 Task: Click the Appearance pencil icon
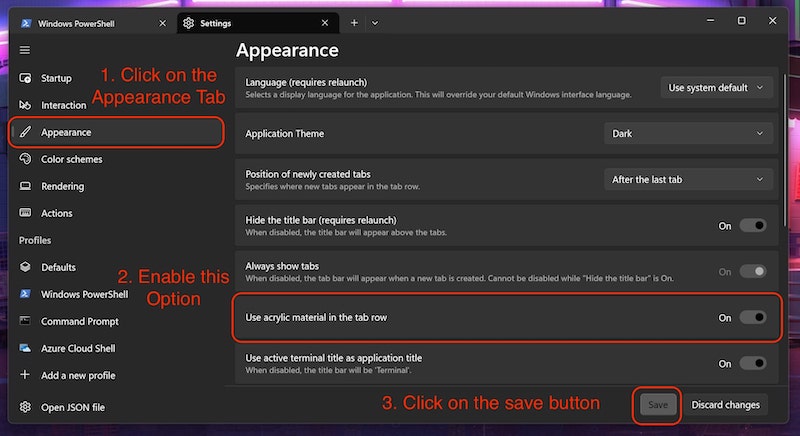click(25, 132)
